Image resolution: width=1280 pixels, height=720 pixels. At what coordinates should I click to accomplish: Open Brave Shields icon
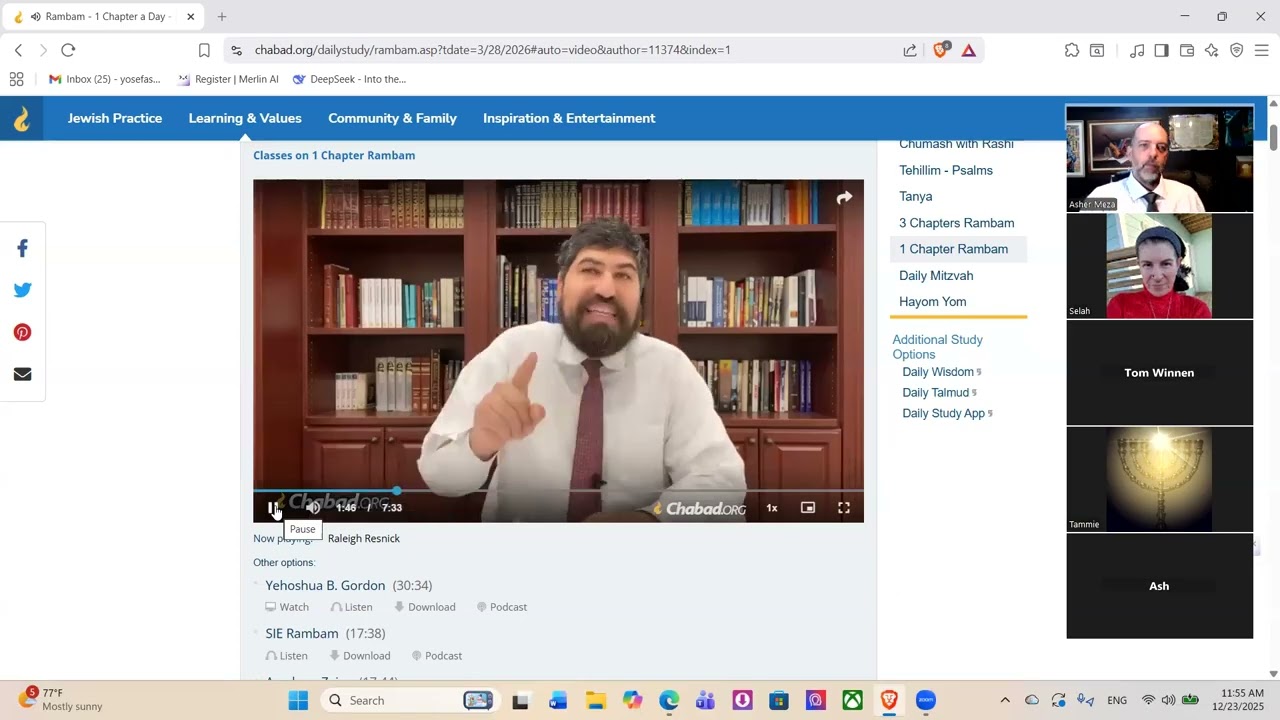click(940, 50)
